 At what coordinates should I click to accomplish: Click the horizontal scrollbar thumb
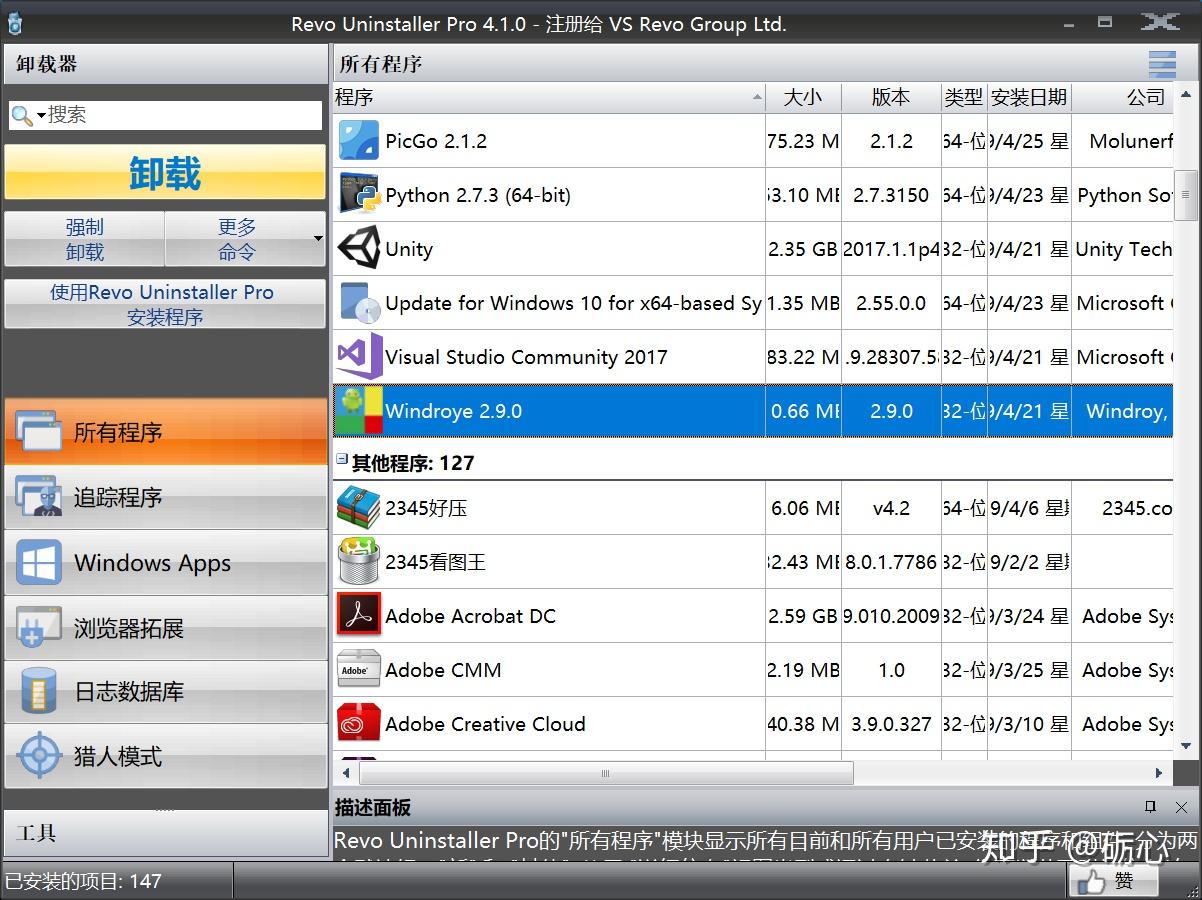[606, 773]
